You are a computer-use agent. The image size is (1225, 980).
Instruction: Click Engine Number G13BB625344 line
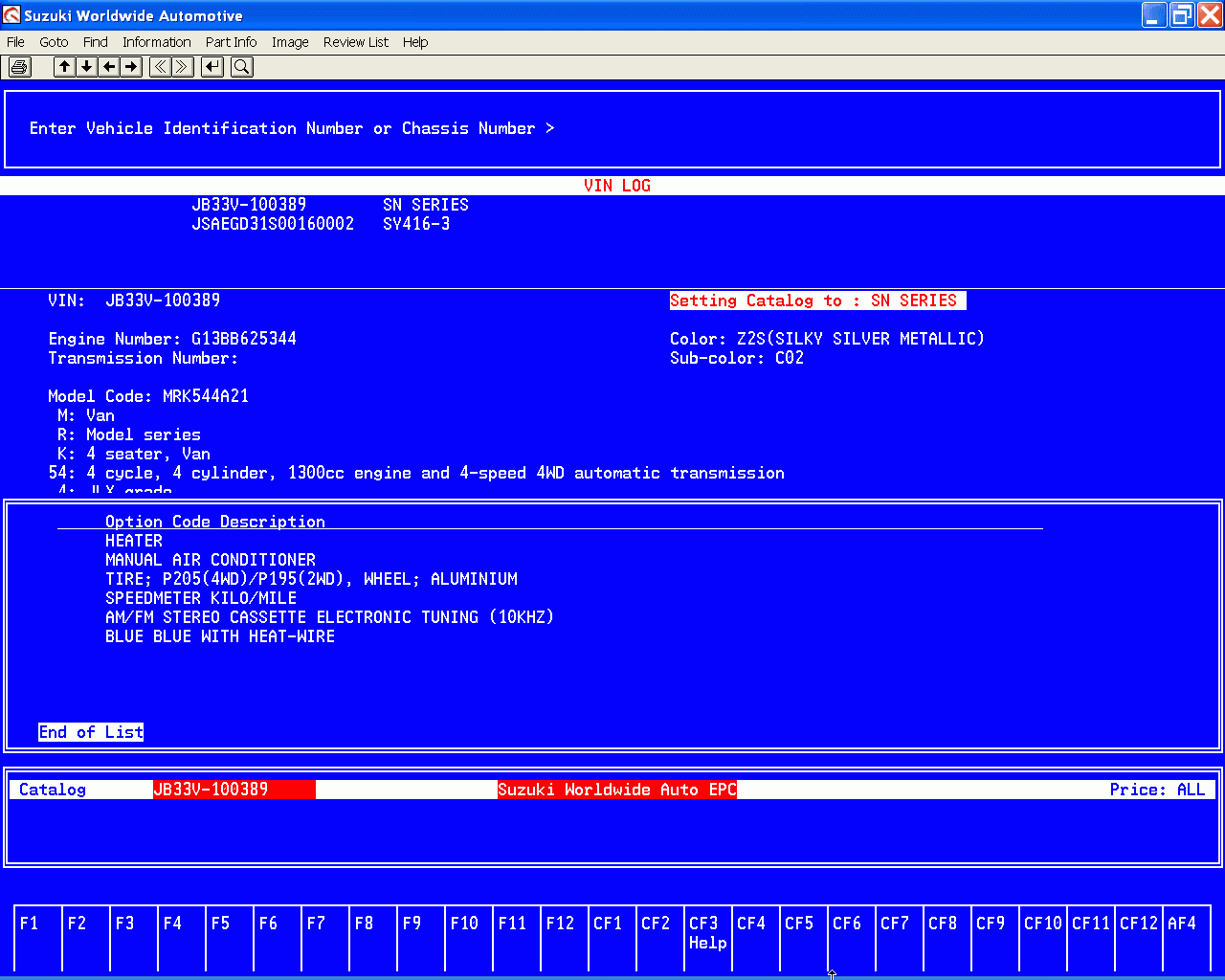point(172,339)
